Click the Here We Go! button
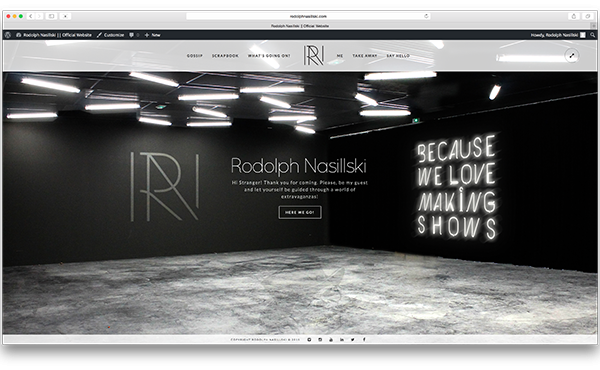600x370 pixels. 300,212
